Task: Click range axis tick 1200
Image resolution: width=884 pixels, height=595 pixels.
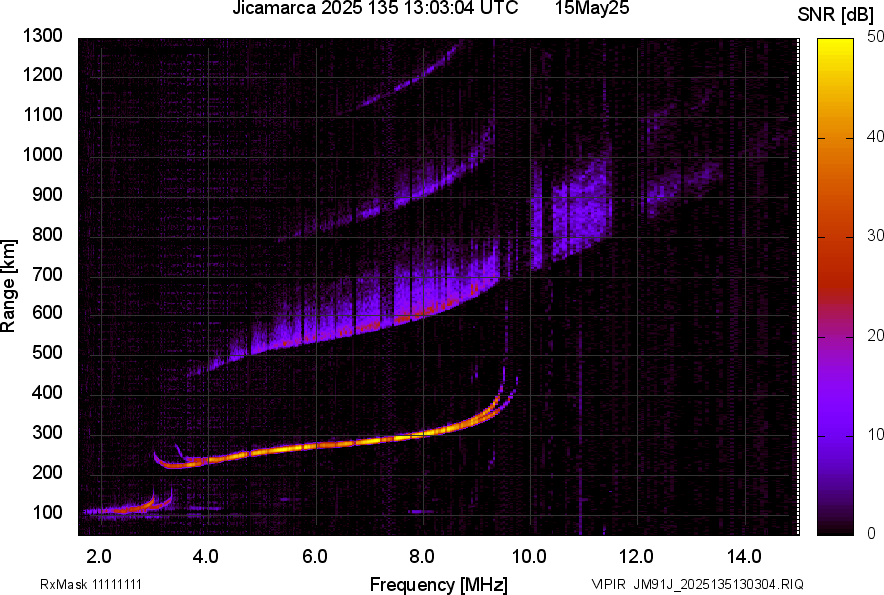Action: click(42, 74)
